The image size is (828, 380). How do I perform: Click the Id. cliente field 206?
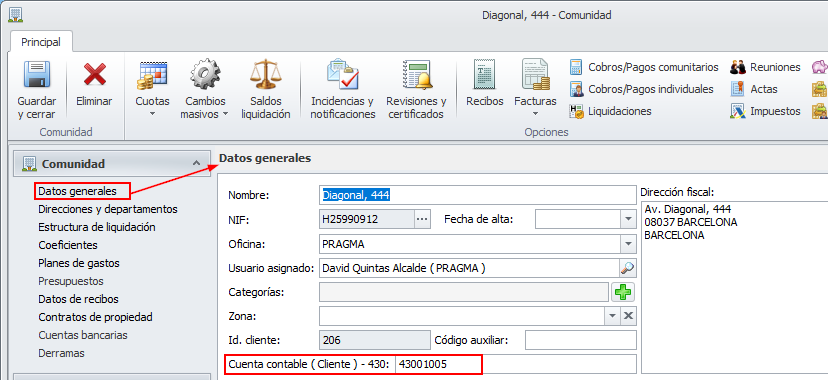(x=375, y=340)
